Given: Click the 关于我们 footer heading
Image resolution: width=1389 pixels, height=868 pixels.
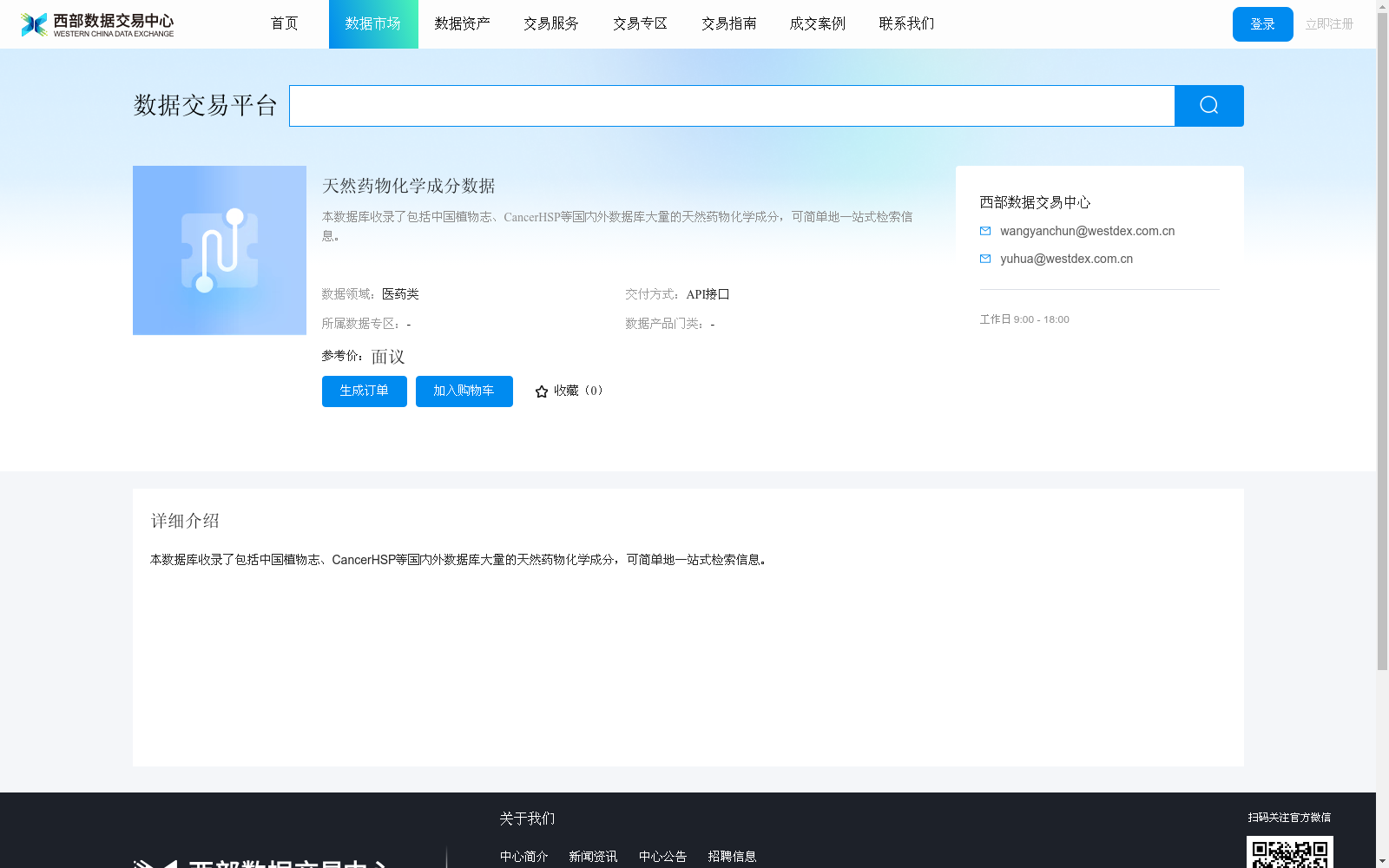Looking at the screenshot, I should (527, 819).
